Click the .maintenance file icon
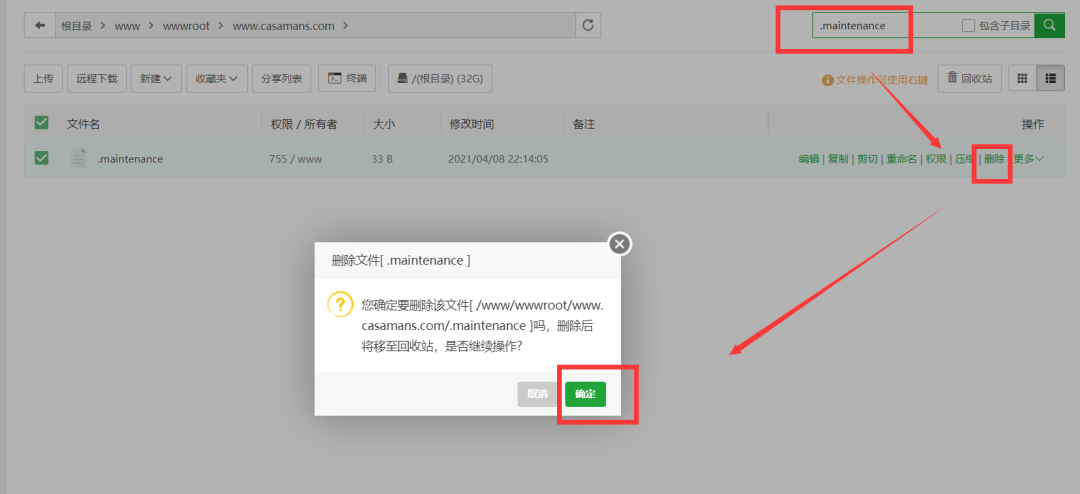This screenshot has width=1080, height=494. (79, 158)
